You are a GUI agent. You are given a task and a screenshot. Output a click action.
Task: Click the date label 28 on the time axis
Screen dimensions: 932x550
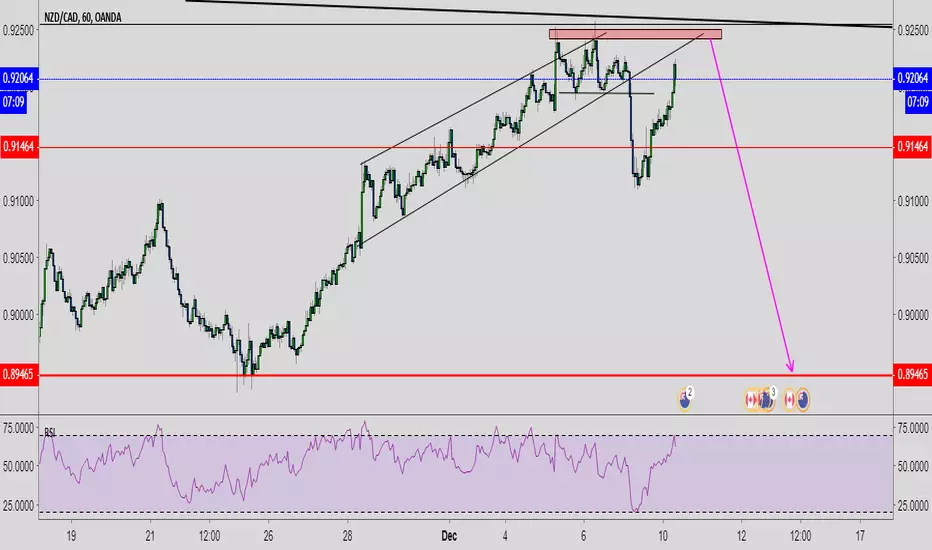click(x=347, y=536)
